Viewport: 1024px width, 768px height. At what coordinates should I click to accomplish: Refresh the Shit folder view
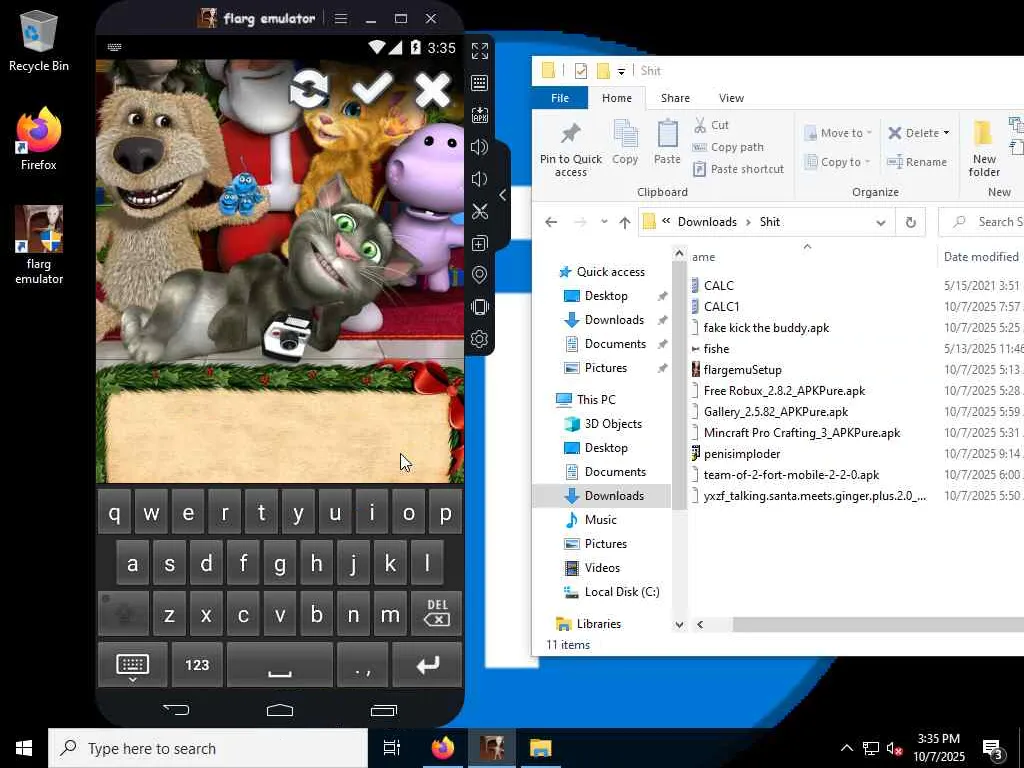[910, 223]
